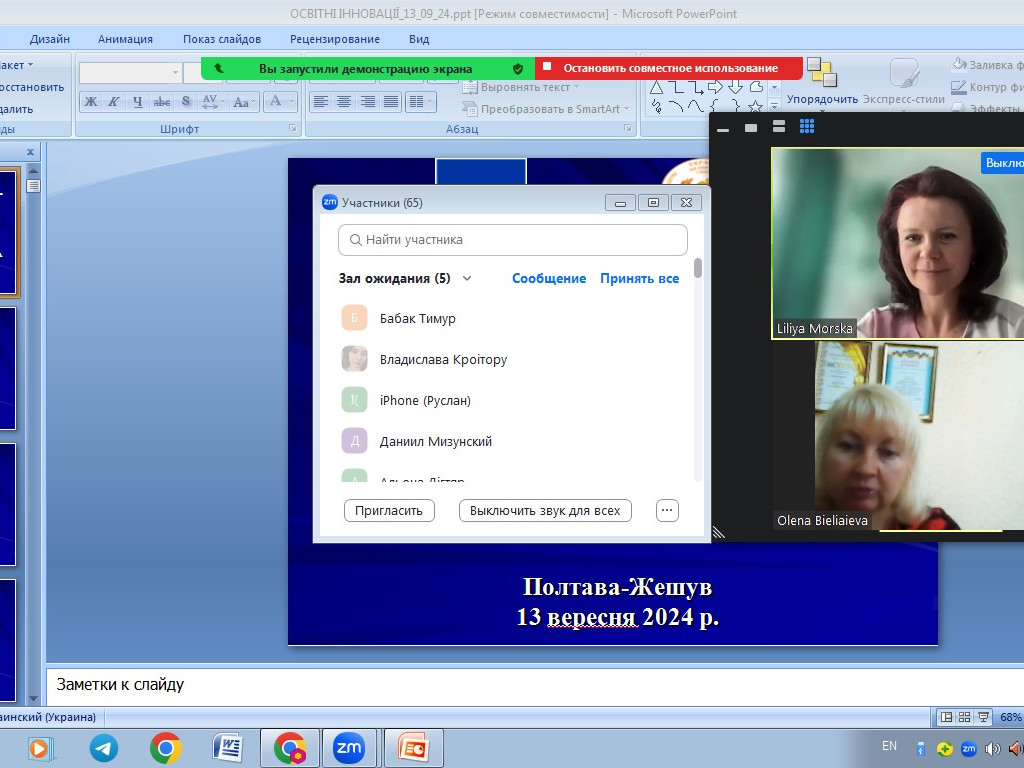Switch Zoom video panel to gallery grid view
The height and width of the screenshot is (768, 1024).
click(x=807, y=127)
